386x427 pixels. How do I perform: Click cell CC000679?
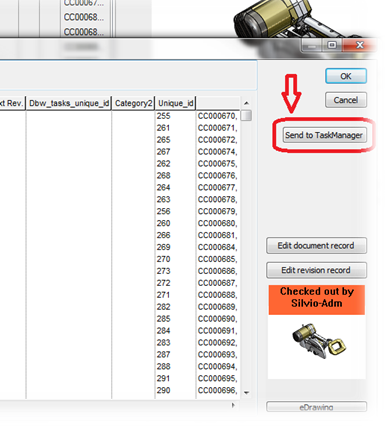218,212
